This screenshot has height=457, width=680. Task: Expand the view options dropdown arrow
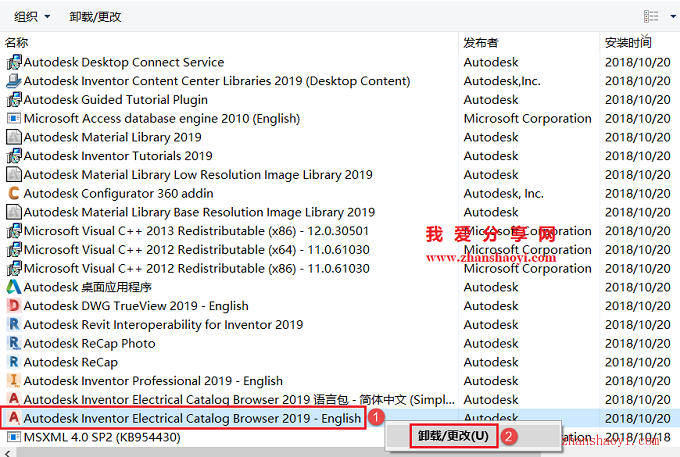click(x=673, y=16)
